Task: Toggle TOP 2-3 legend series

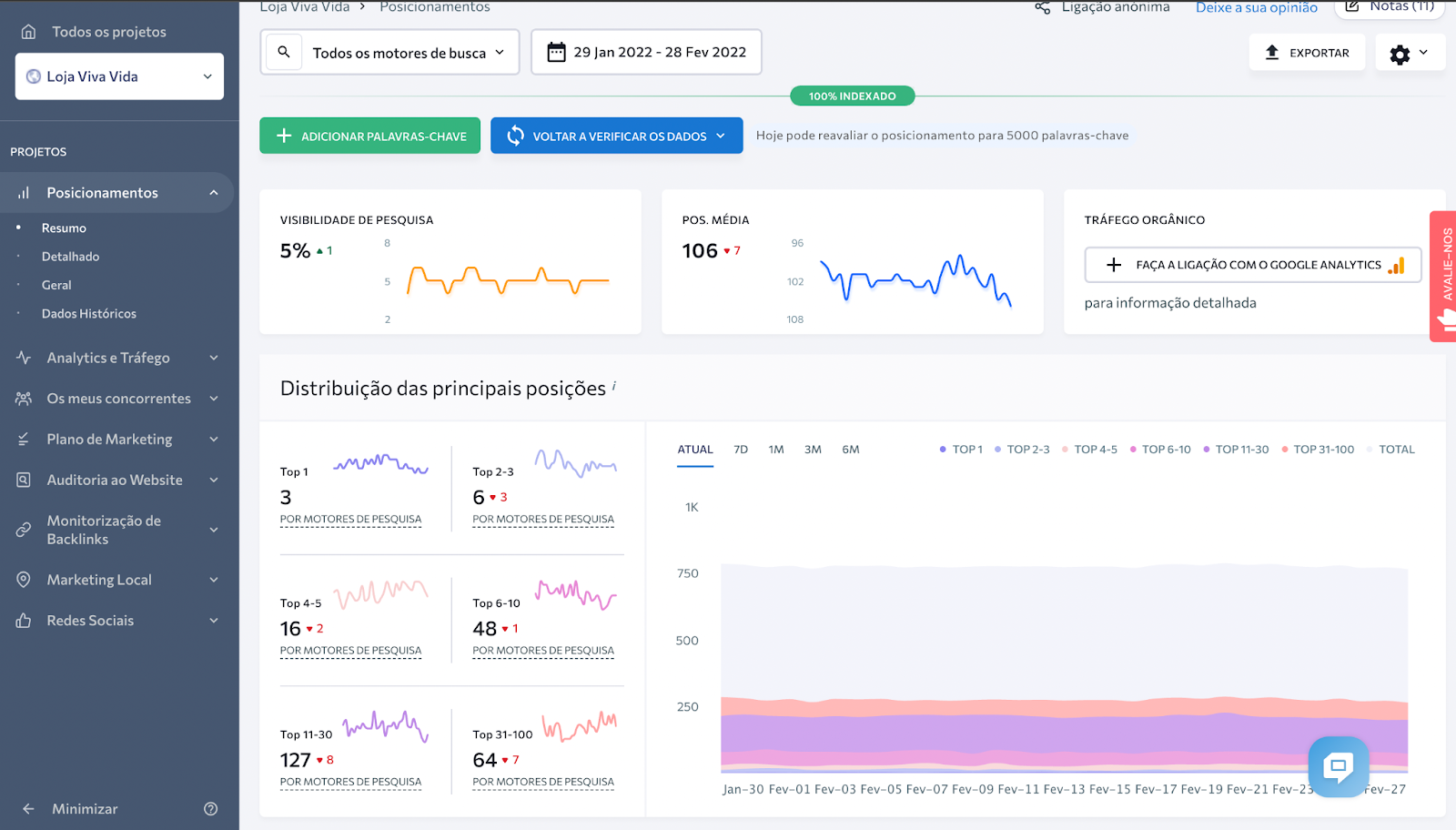Action: (x=1022, y=450)
